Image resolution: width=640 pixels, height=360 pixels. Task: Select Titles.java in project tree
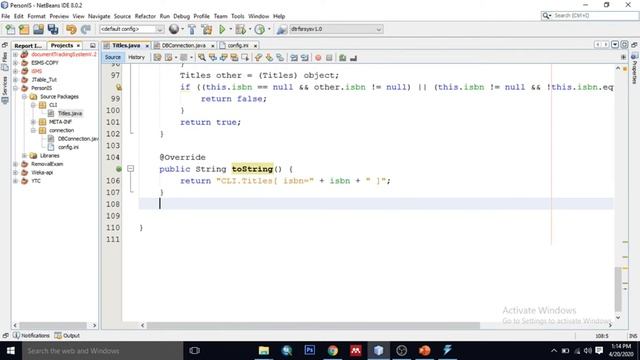point(70,113)
